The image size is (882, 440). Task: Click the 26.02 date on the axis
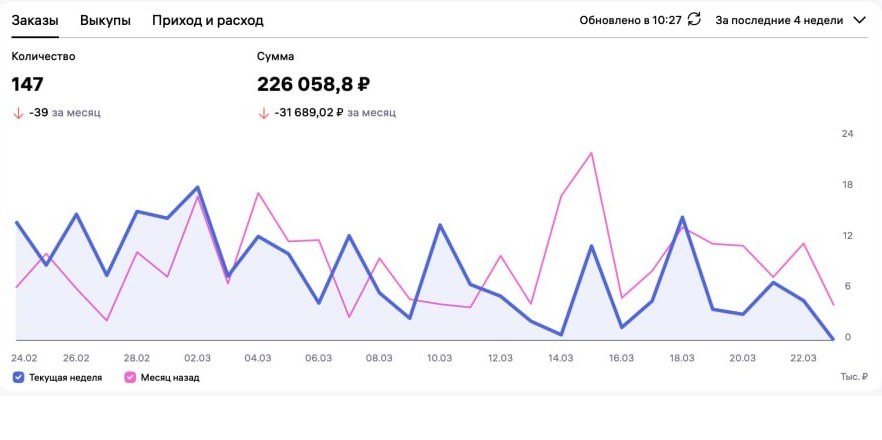[76, 358]
